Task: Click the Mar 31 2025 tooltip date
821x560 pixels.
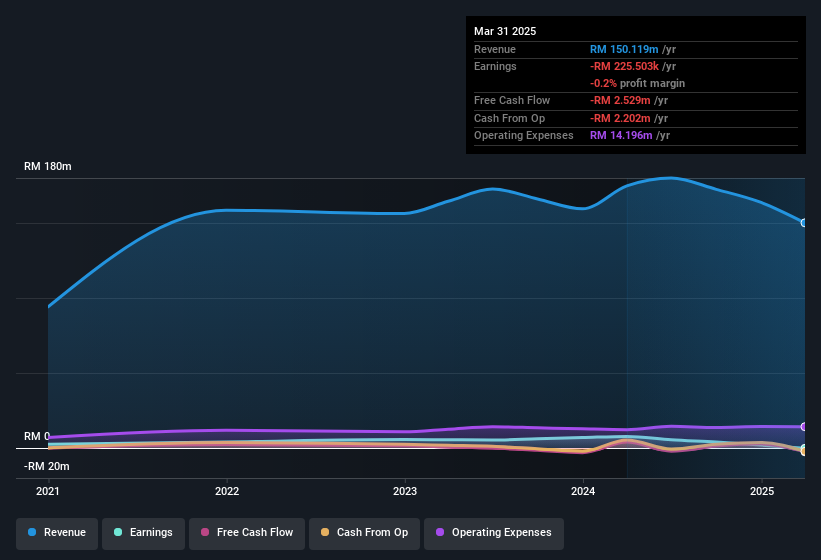Action: click(505, 31)
